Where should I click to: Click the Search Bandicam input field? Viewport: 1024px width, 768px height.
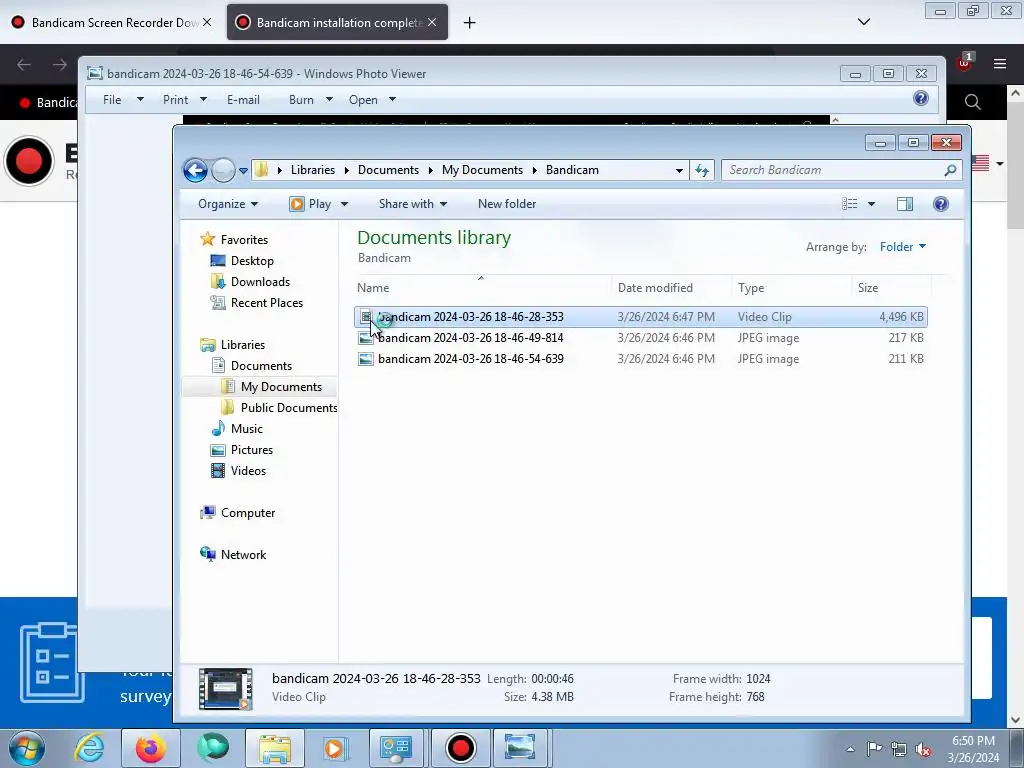(x=842, y=170)
